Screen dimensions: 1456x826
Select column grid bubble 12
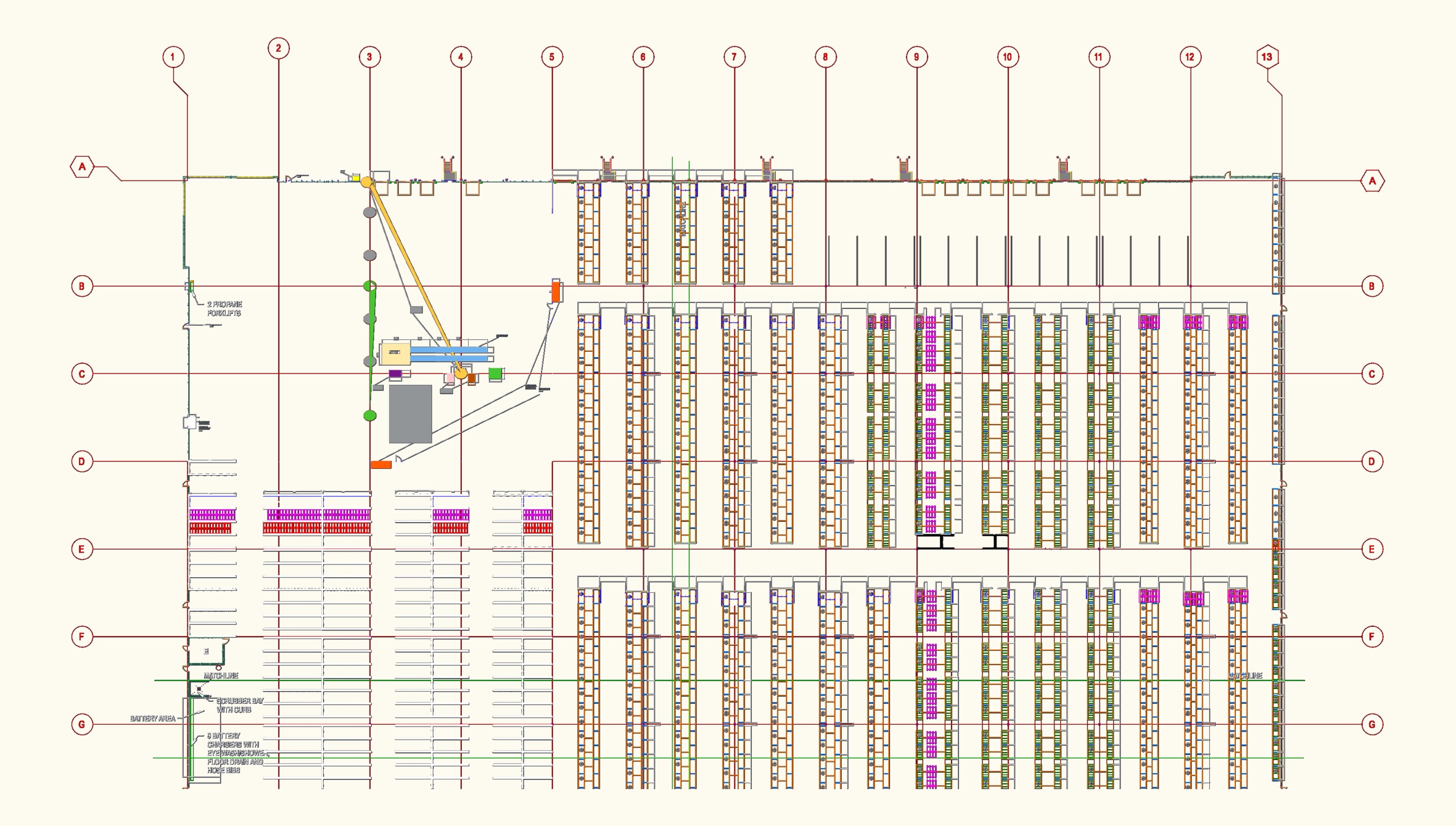[1190, 57]
